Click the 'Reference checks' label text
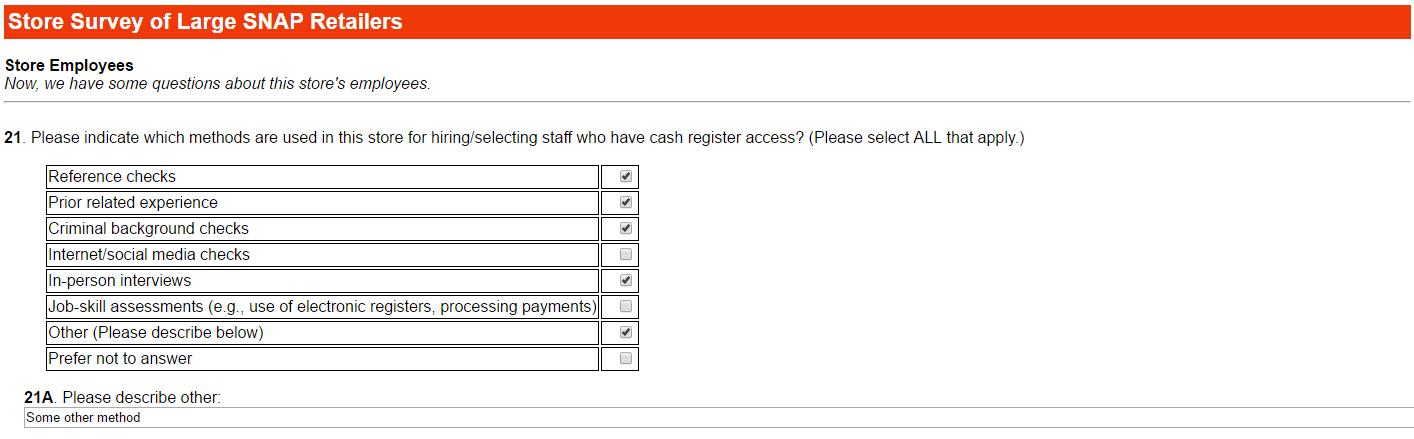Viewport: 1414px width, 439px height. [112, 177]
